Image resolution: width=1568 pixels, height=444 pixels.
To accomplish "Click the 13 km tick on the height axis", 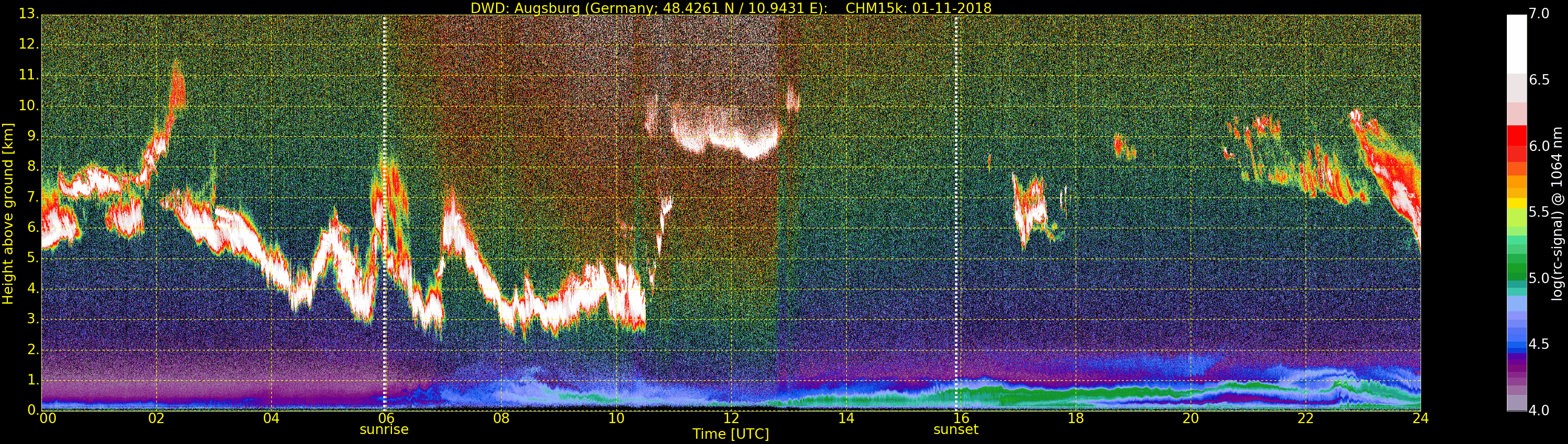I will 27,14.
